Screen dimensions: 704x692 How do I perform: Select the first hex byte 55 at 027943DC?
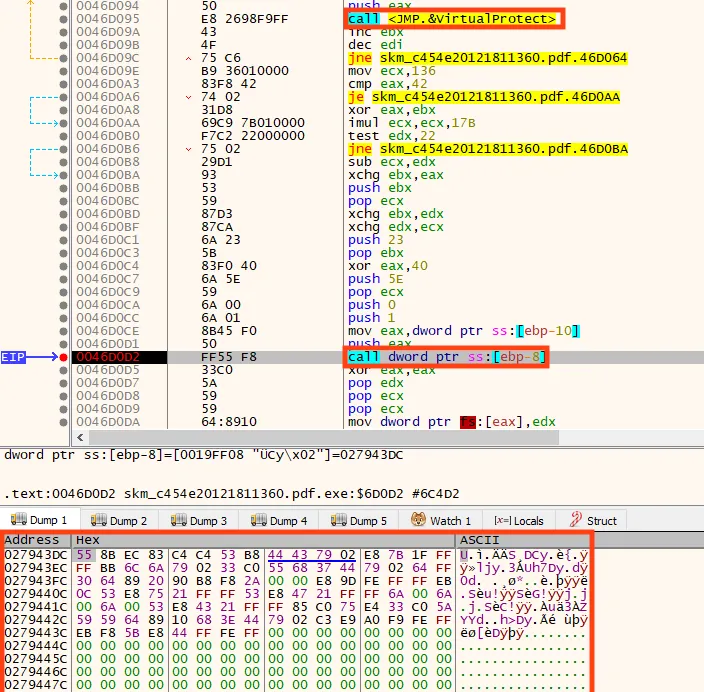coord(84,555)
